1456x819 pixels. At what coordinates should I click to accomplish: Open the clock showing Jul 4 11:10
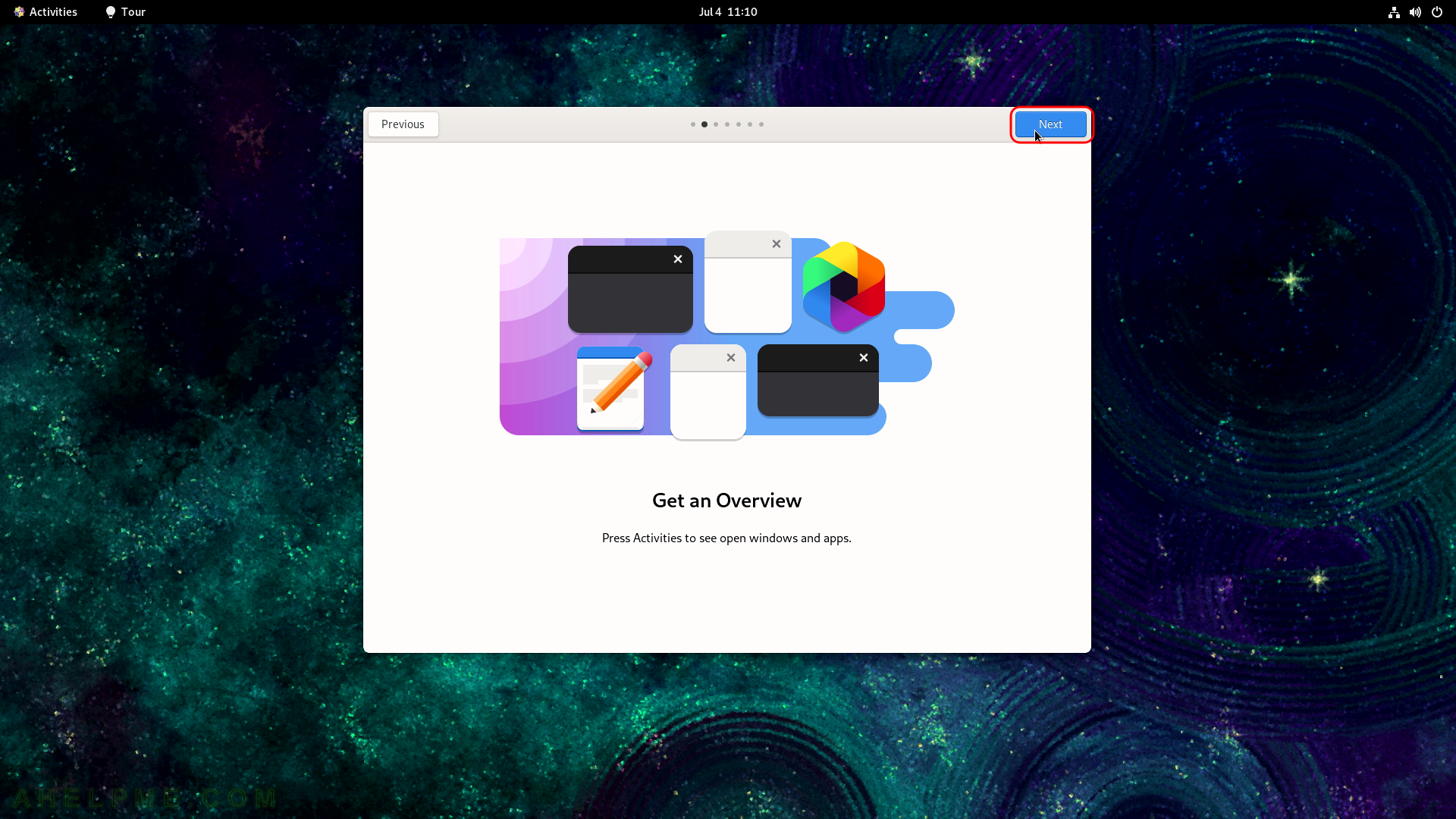click(x=728, y=12)
